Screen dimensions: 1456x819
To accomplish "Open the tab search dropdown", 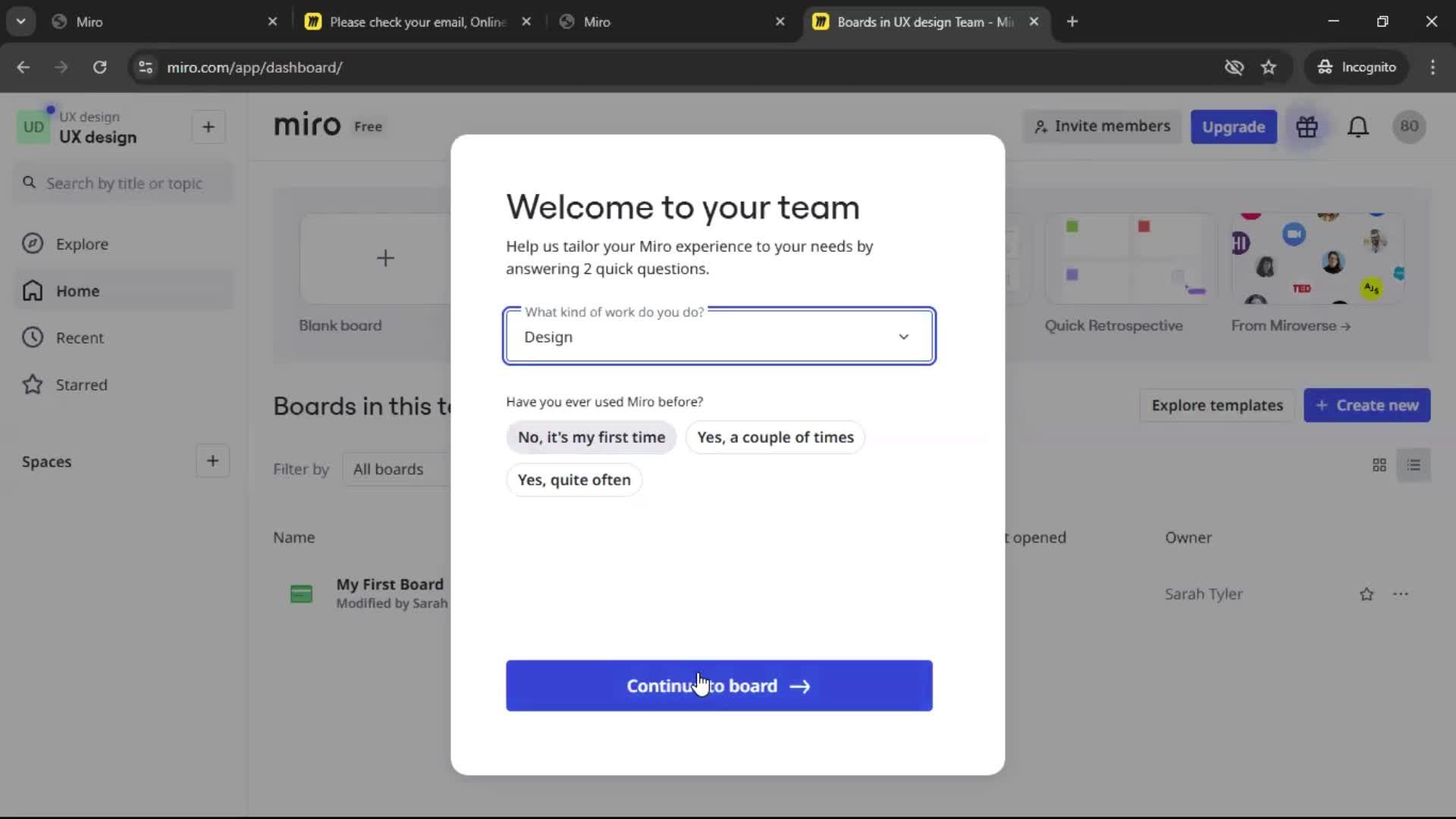I will tap(21, 22).
